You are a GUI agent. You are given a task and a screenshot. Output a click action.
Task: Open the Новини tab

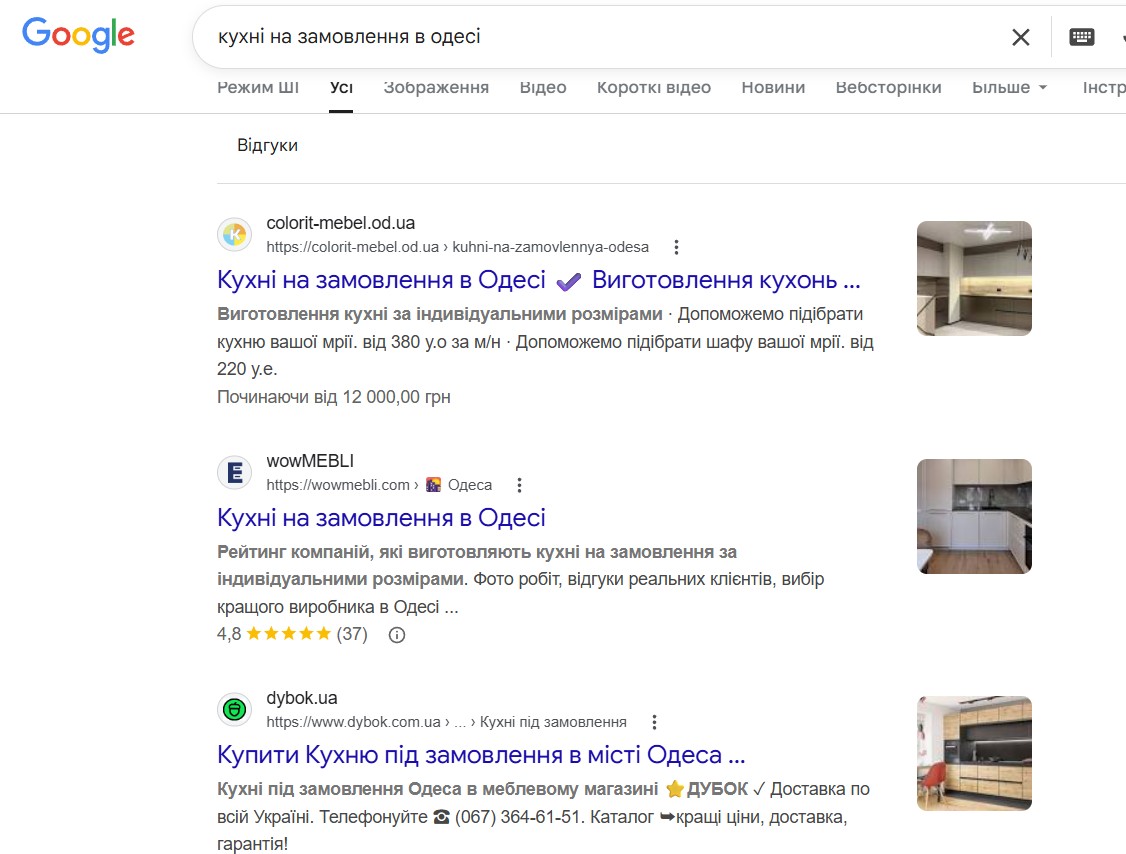point(773,88)
